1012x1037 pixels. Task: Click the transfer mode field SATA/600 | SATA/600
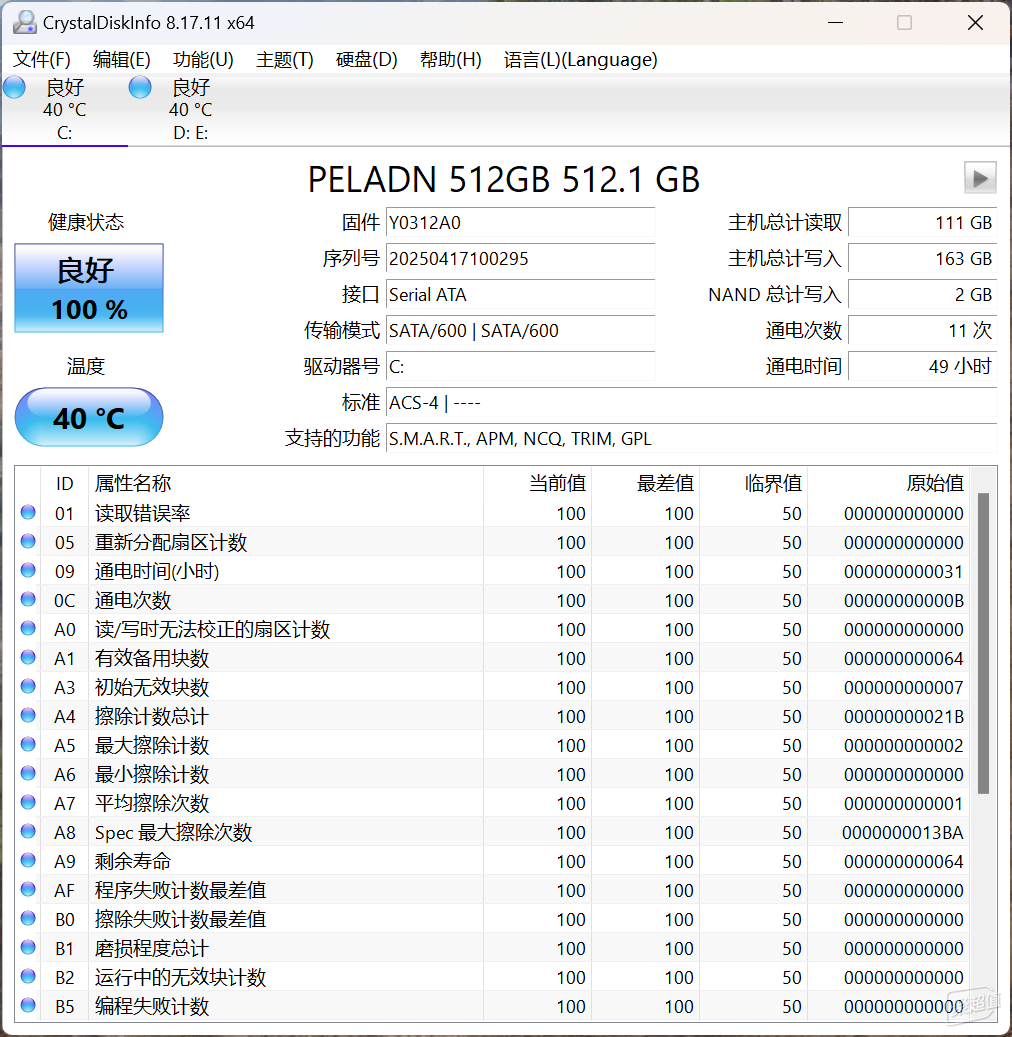521,330
